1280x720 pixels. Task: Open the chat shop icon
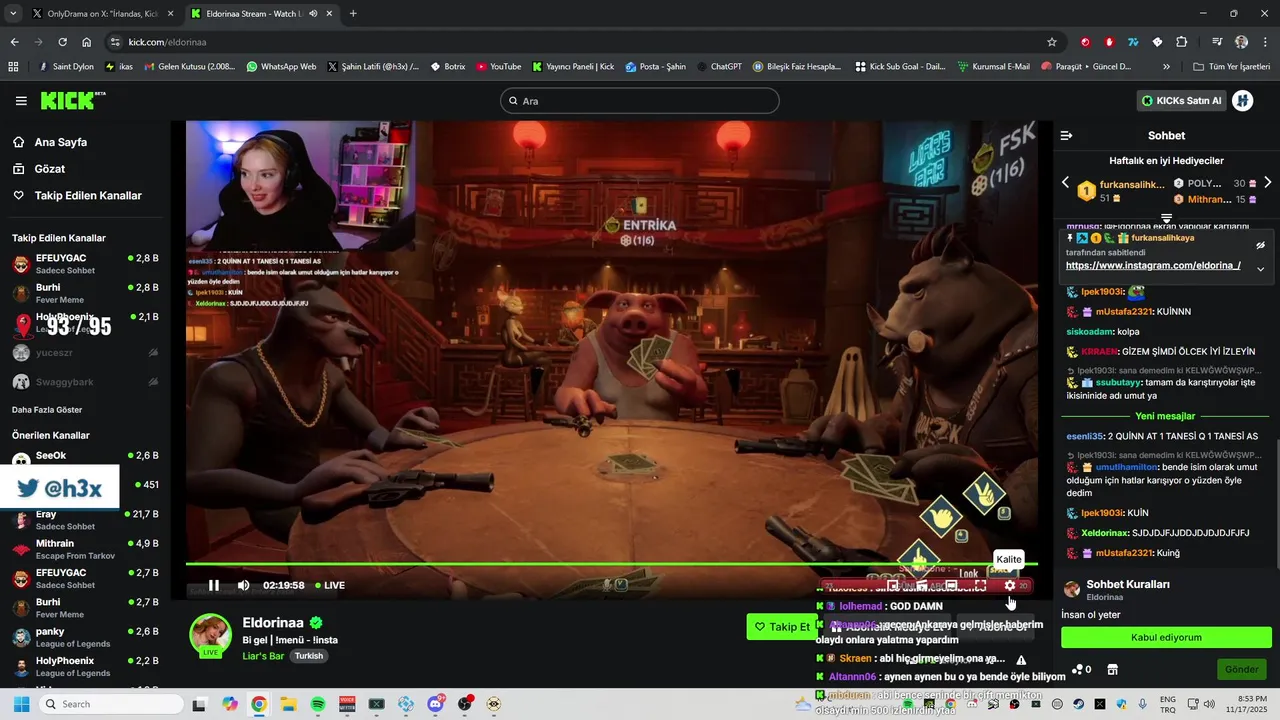click(x=1112, y=669)
